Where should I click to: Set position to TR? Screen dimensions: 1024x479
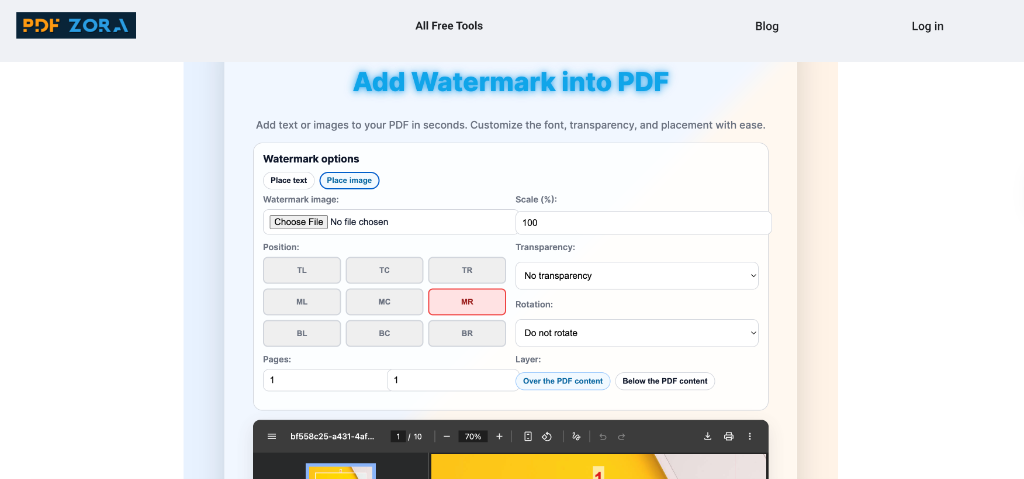coord(467,270)
